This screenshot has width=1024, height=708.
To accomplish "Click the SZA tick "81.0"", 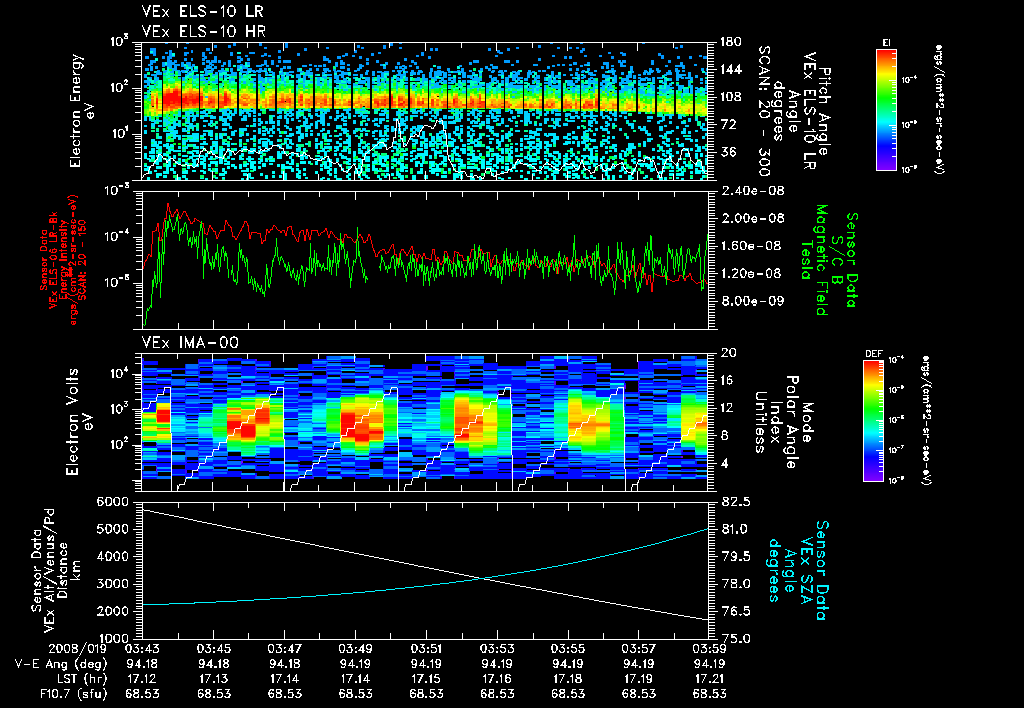I will pyautogui.click(x=735, y=529).
